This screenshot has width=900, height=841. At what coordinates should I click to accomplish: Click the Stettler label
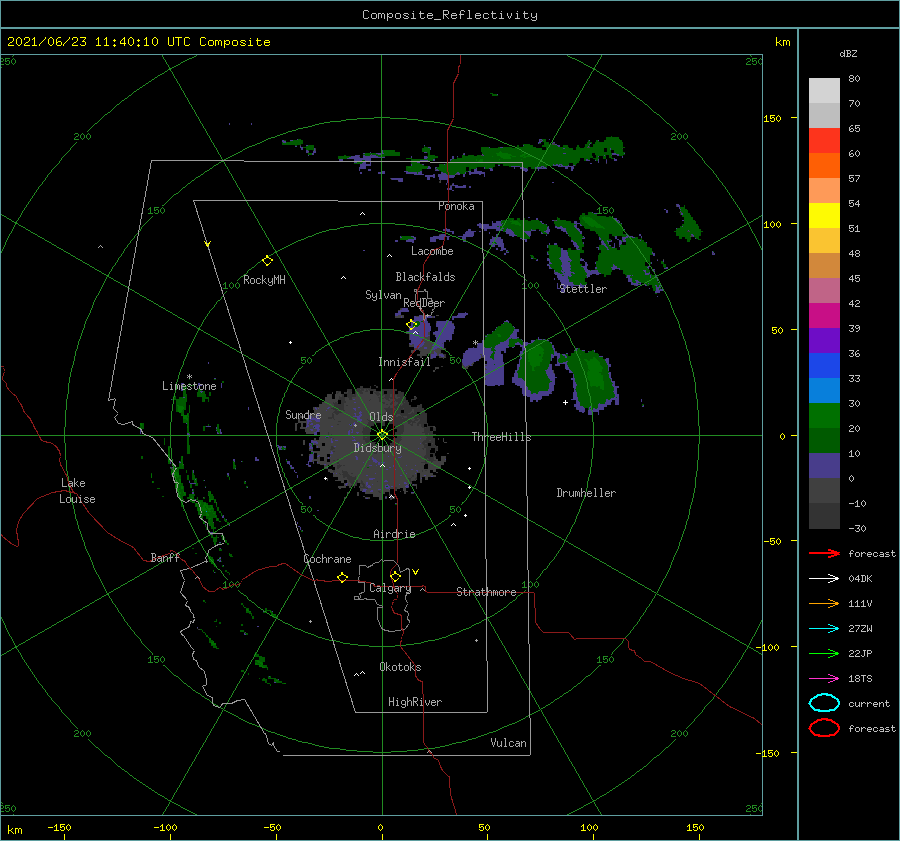click(x=583, y=289)
